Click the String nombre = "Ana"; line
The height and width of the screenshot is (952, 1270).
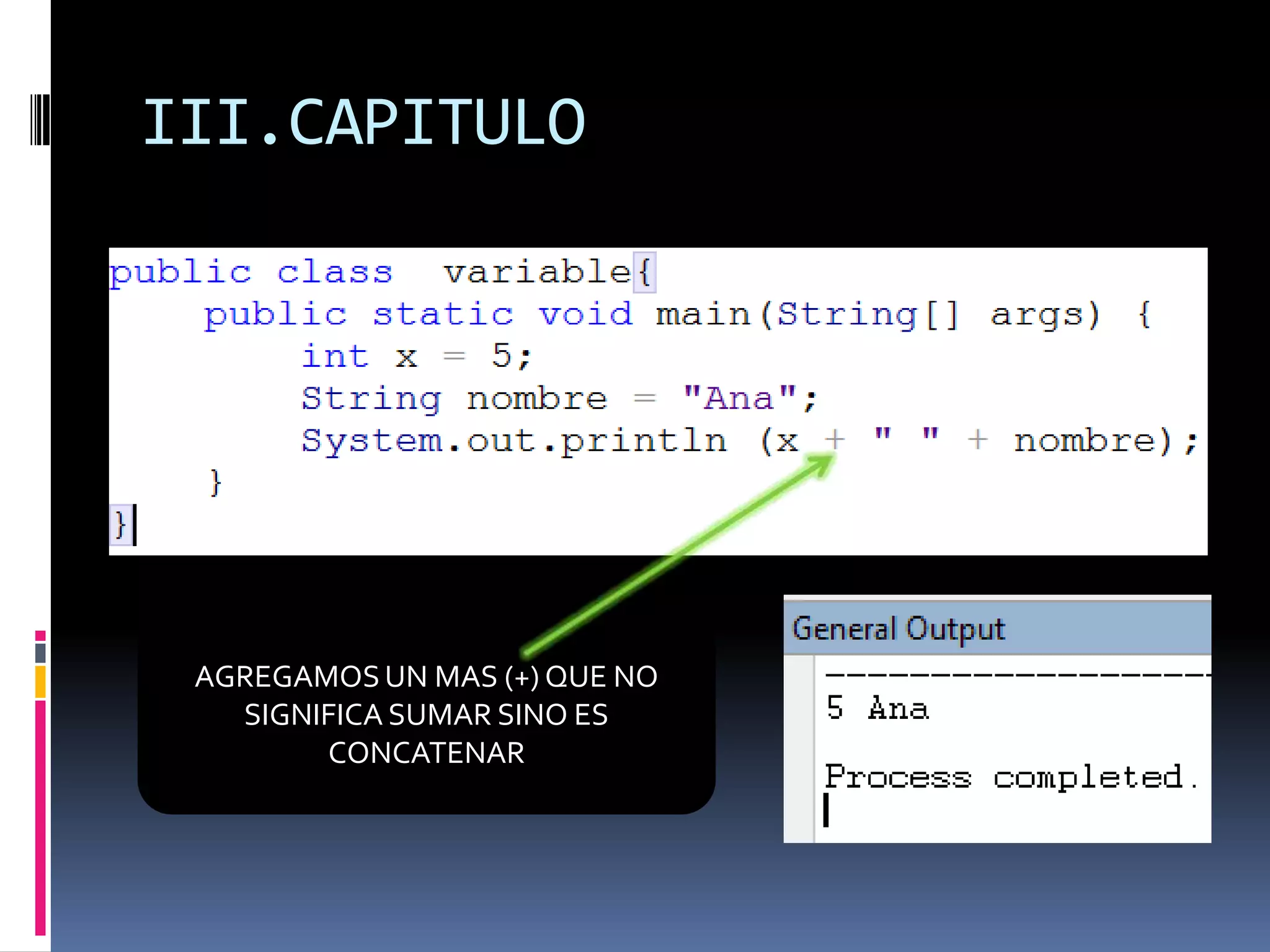559,399
